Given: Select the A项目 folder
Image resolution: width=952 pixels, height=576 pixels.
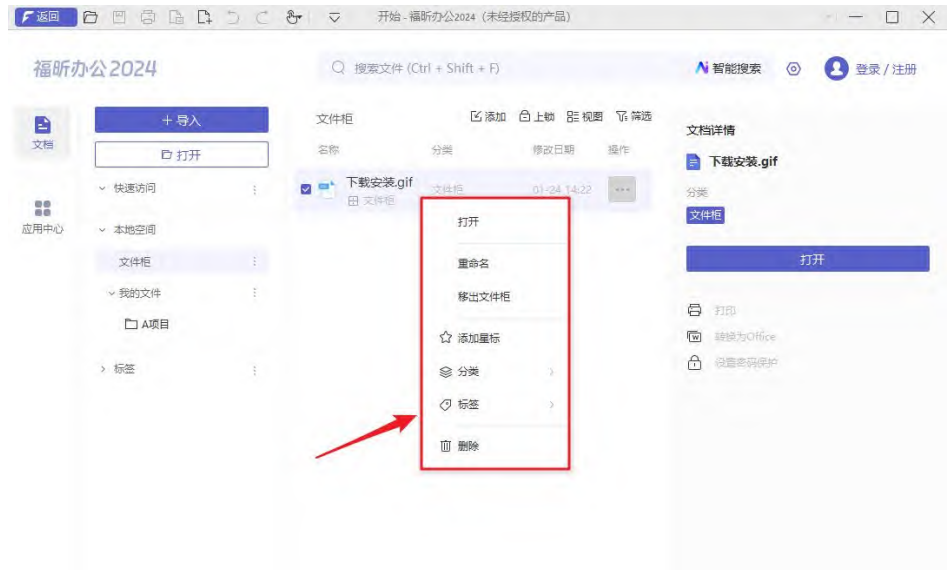Looking at the screenshot, I should tap(147, 324).
